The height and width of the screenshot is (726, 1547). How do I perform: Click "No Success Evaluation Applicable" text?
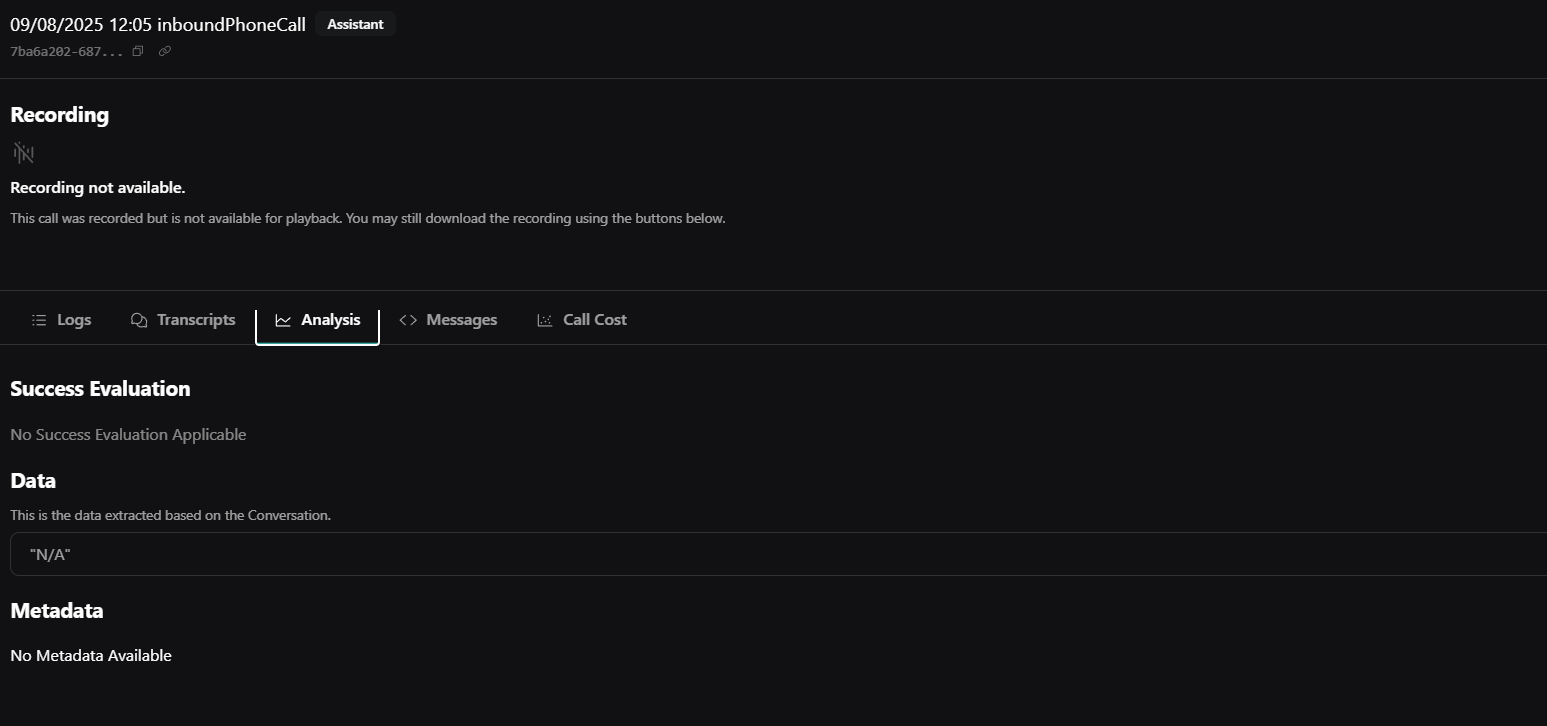pos(128,434)
